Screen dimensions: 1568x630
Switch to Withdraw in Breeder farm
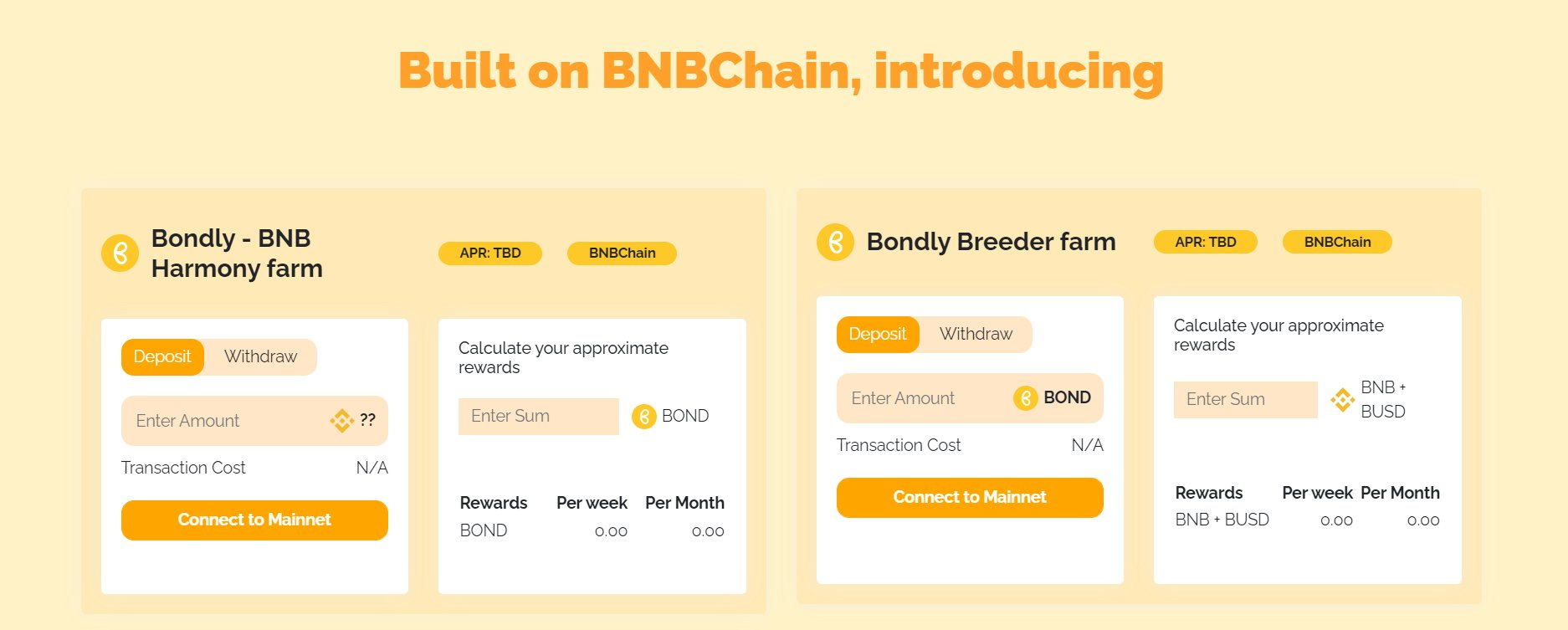click(x=976, y=335)
